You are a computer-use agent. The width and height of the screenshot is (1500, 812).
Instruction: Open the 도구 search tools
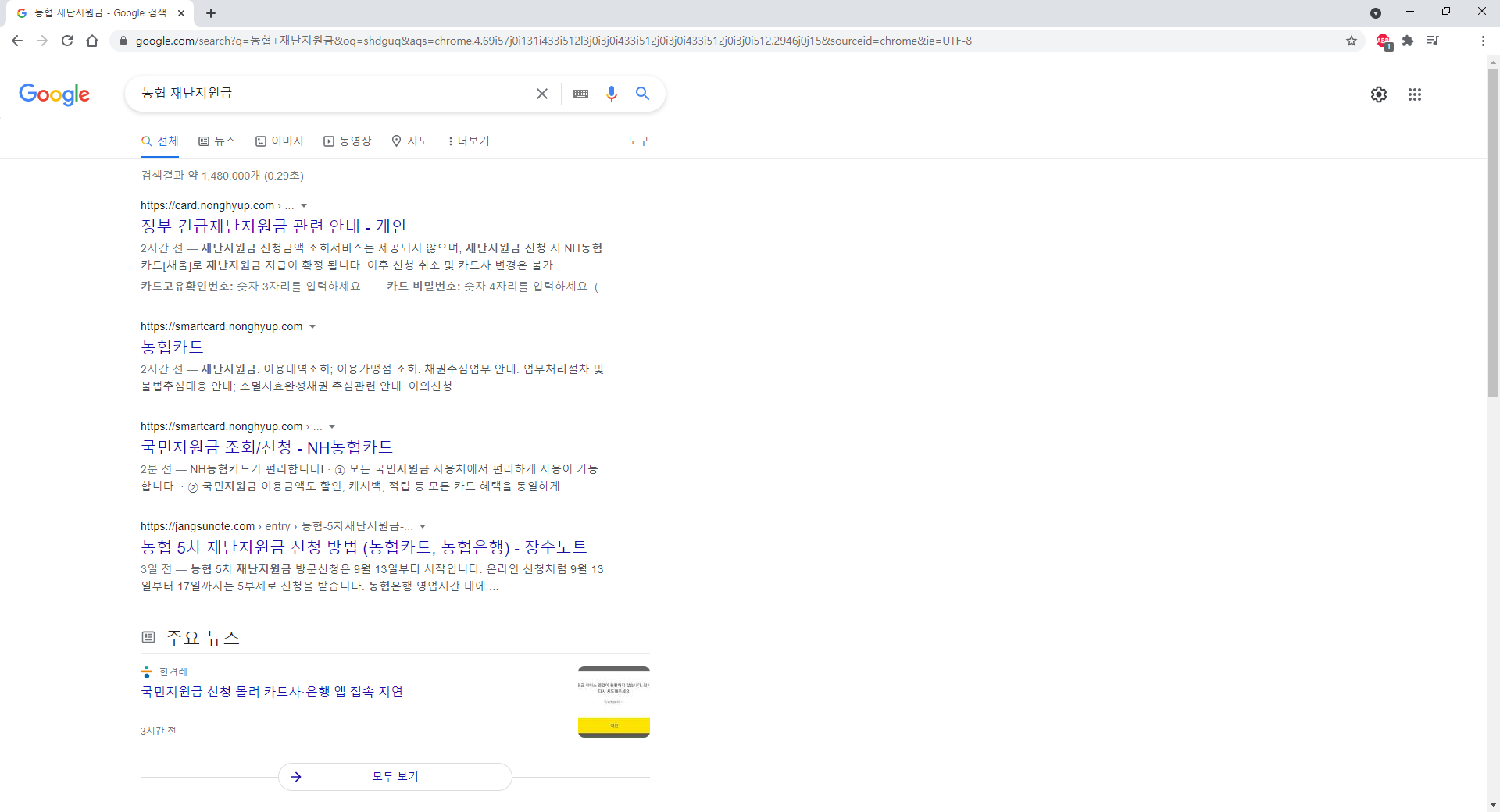(638, 141)
